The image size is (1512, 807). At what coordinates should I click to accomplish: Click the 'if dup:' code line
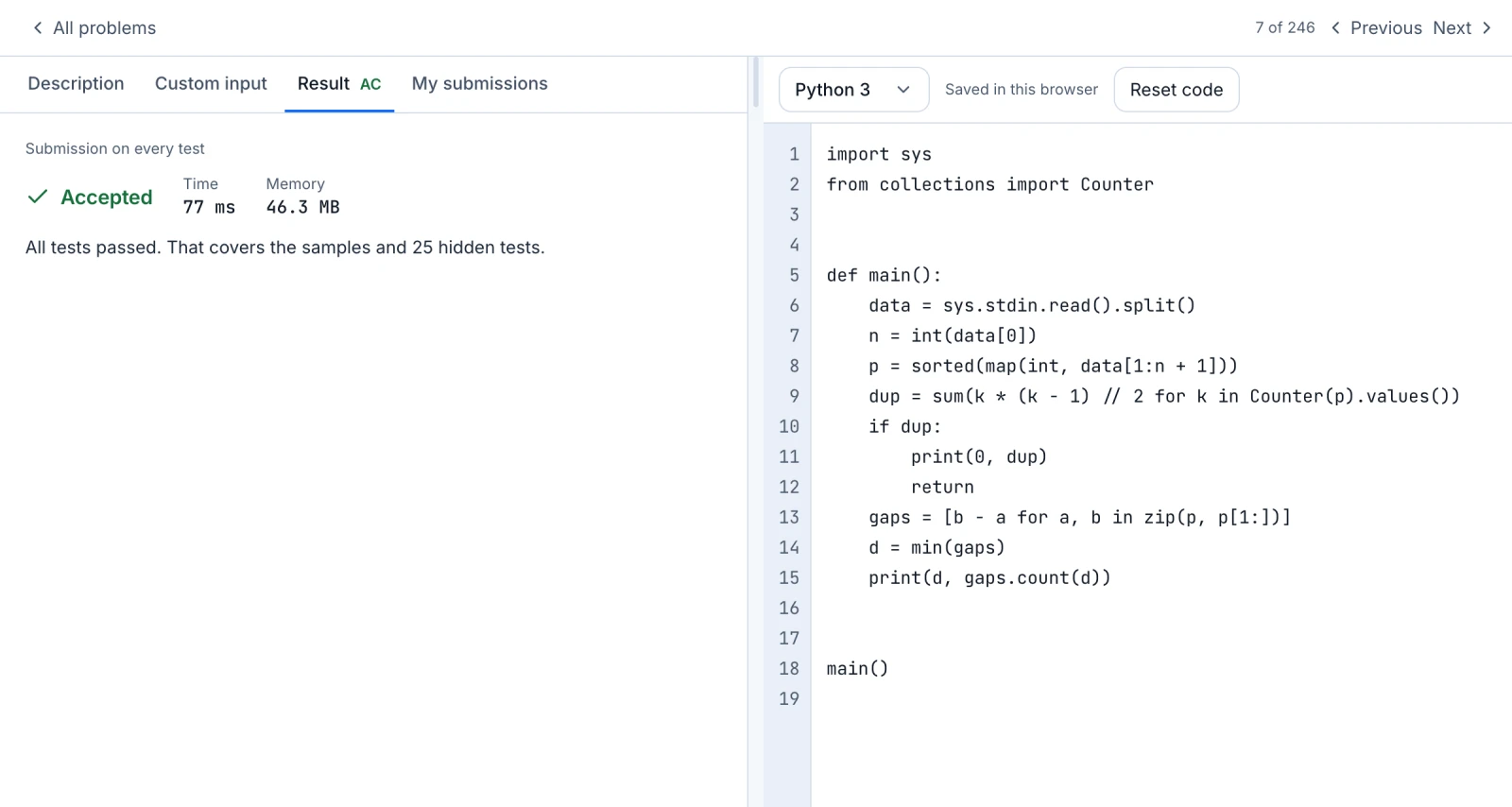click(905, 426)
